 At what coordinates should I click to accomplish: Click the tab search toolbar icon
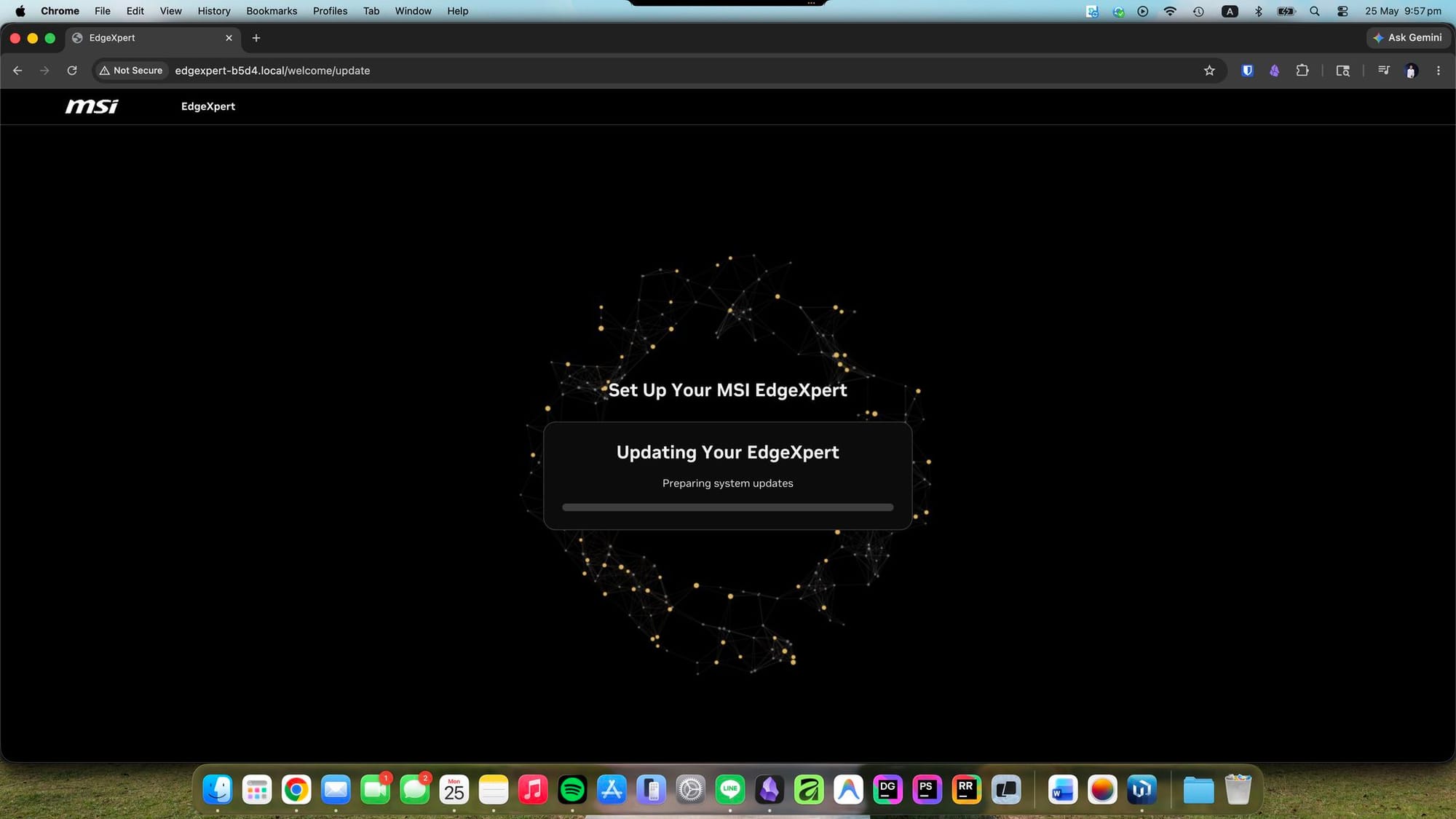point(1342,71)
